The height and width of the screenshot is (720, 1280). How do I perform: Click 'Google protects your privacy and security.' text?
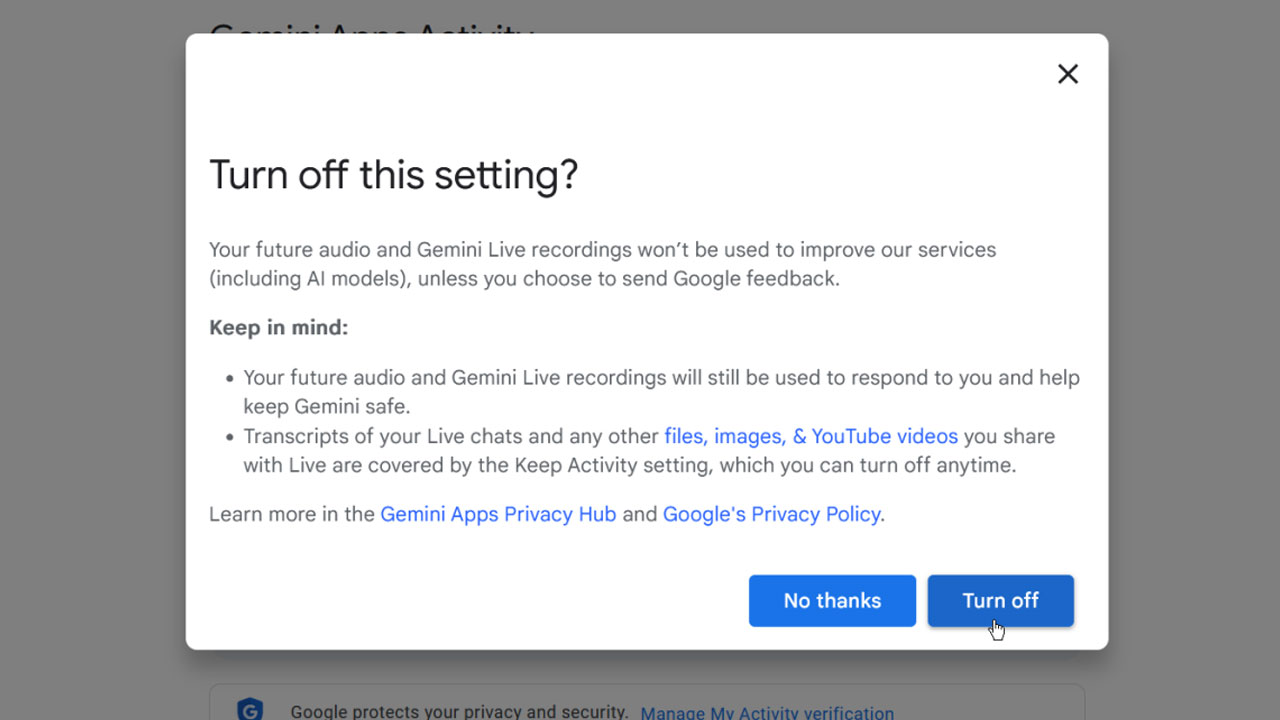point(459,712)
